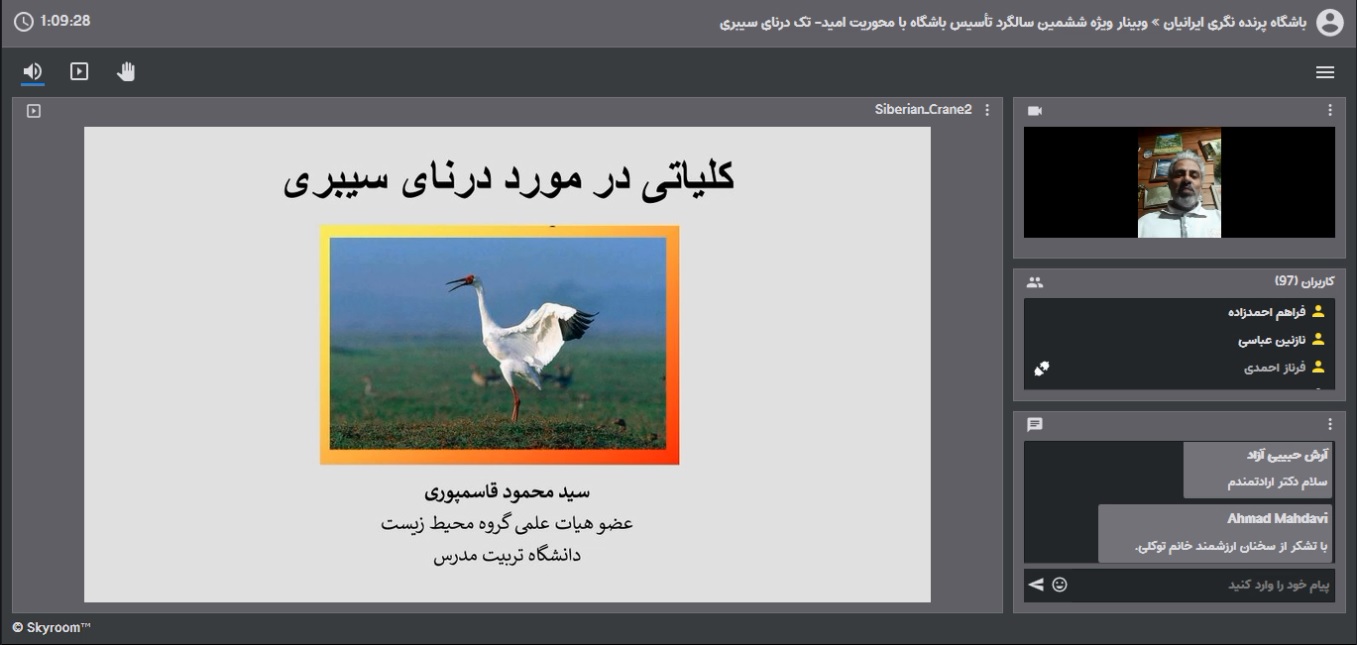This screenshot has width=1357, height=645.
Task: Open the user profile avatar
Action: pyautogui.click(x=1330, y=23)
